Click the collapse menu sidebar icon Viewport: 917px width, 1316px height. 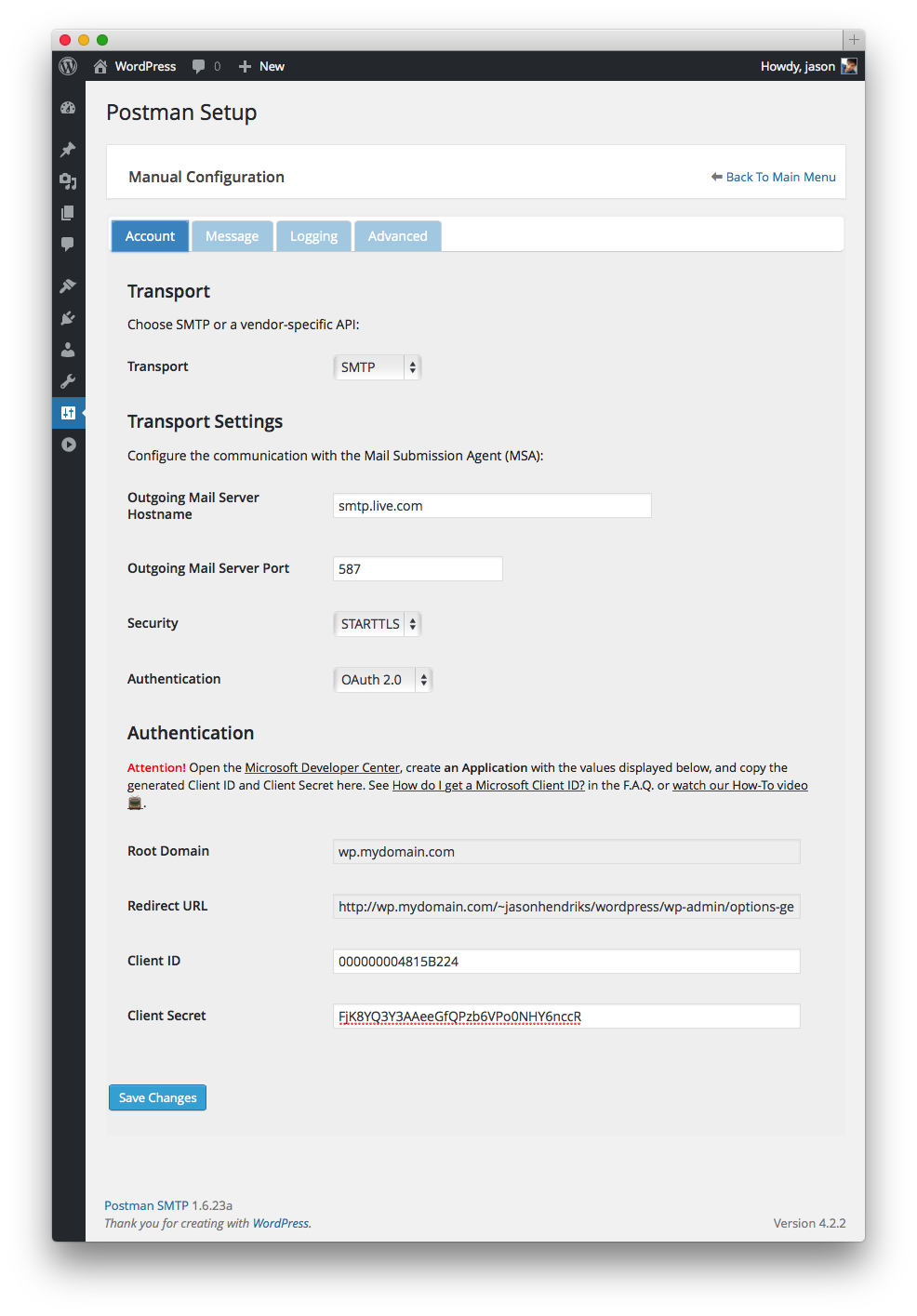(68, 445)
